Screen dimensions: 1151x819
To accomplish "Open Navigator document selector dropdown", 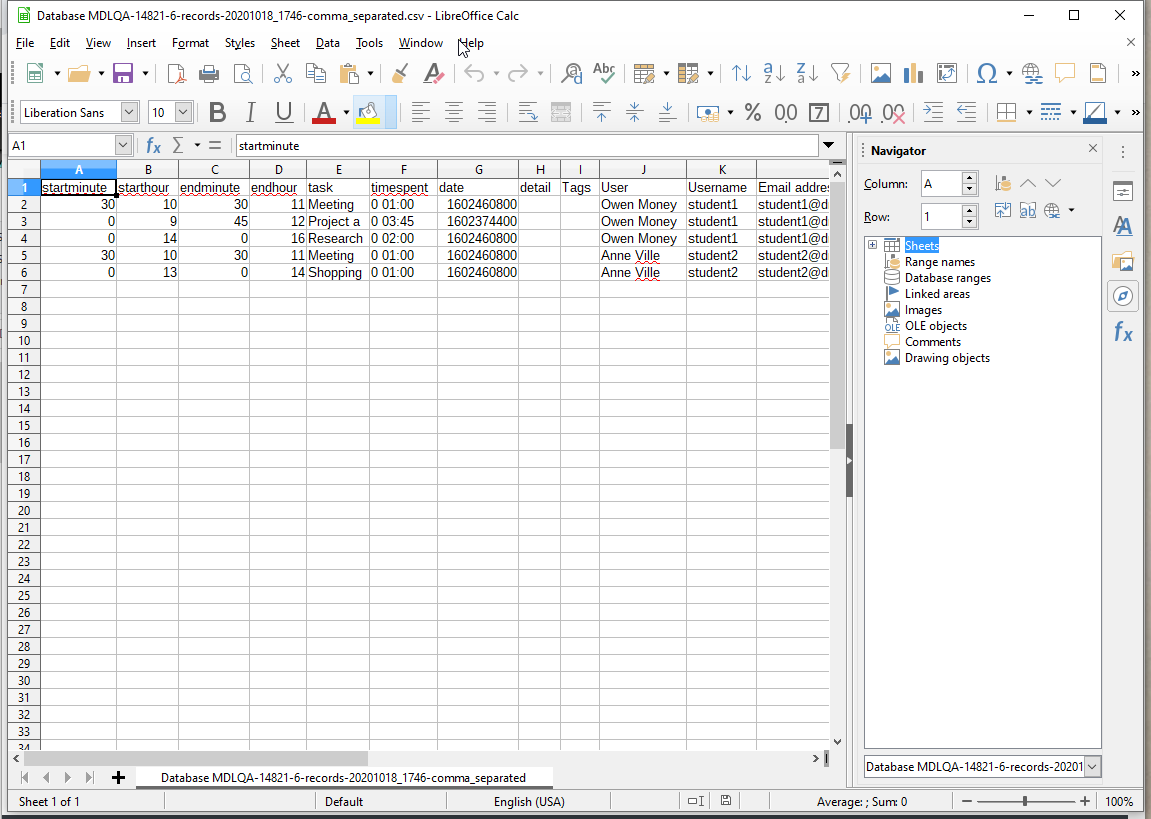I will point(1092,767).
